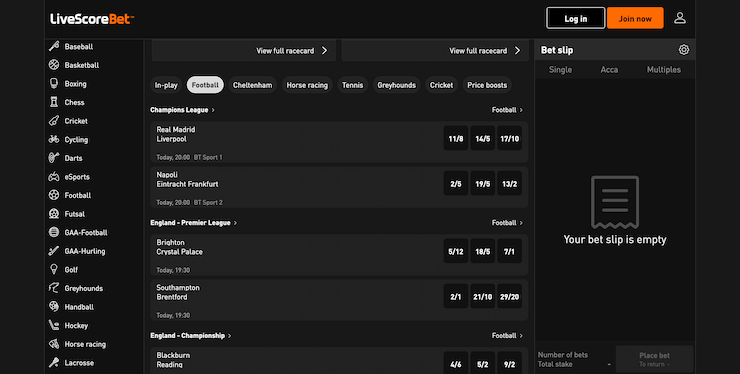Switch bet slip to Acca tab

[x=609, y=69]
